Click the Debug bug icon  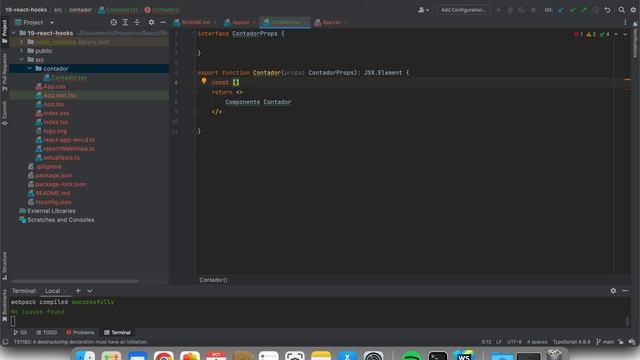click(x=510, y=10)
